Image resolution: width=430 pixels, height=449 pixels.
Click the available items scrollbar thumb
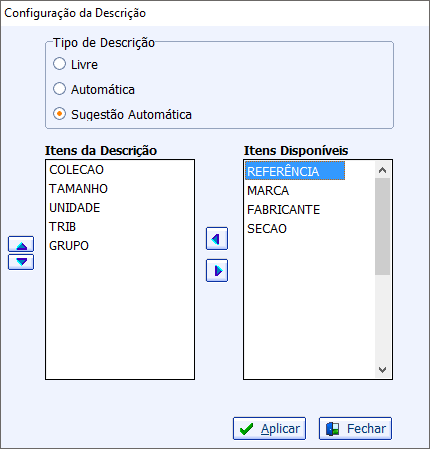tap(382, 227)
